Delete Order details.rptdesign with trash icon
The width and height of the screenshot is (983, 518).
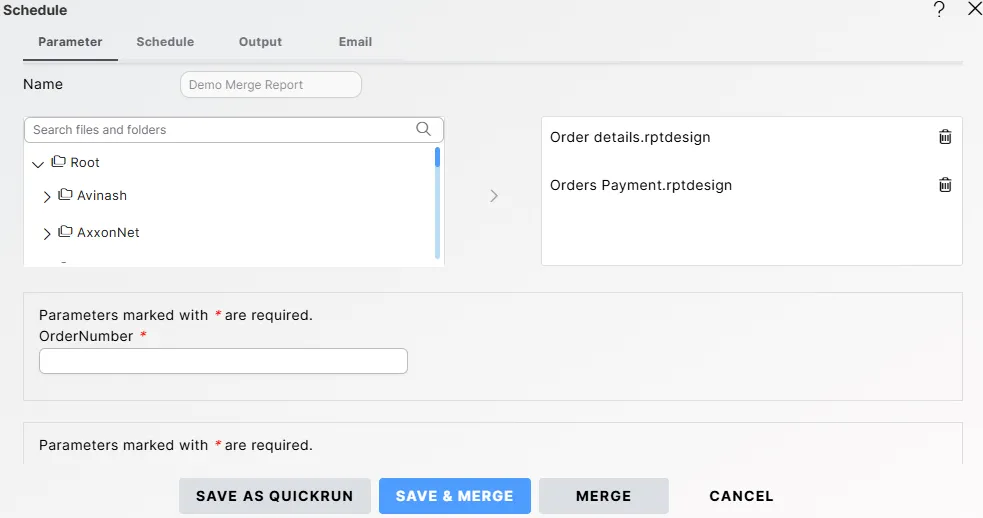[945, 137]
